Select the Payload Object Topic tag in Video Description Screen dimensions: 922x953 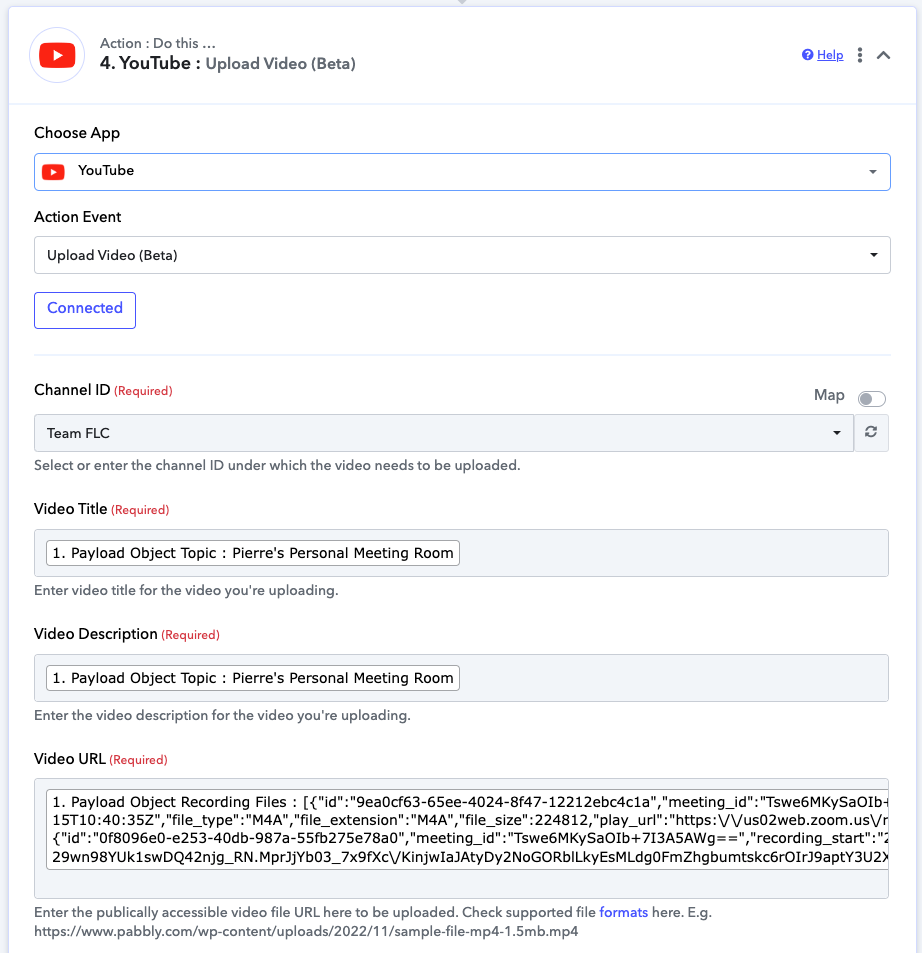pos(253,678)
